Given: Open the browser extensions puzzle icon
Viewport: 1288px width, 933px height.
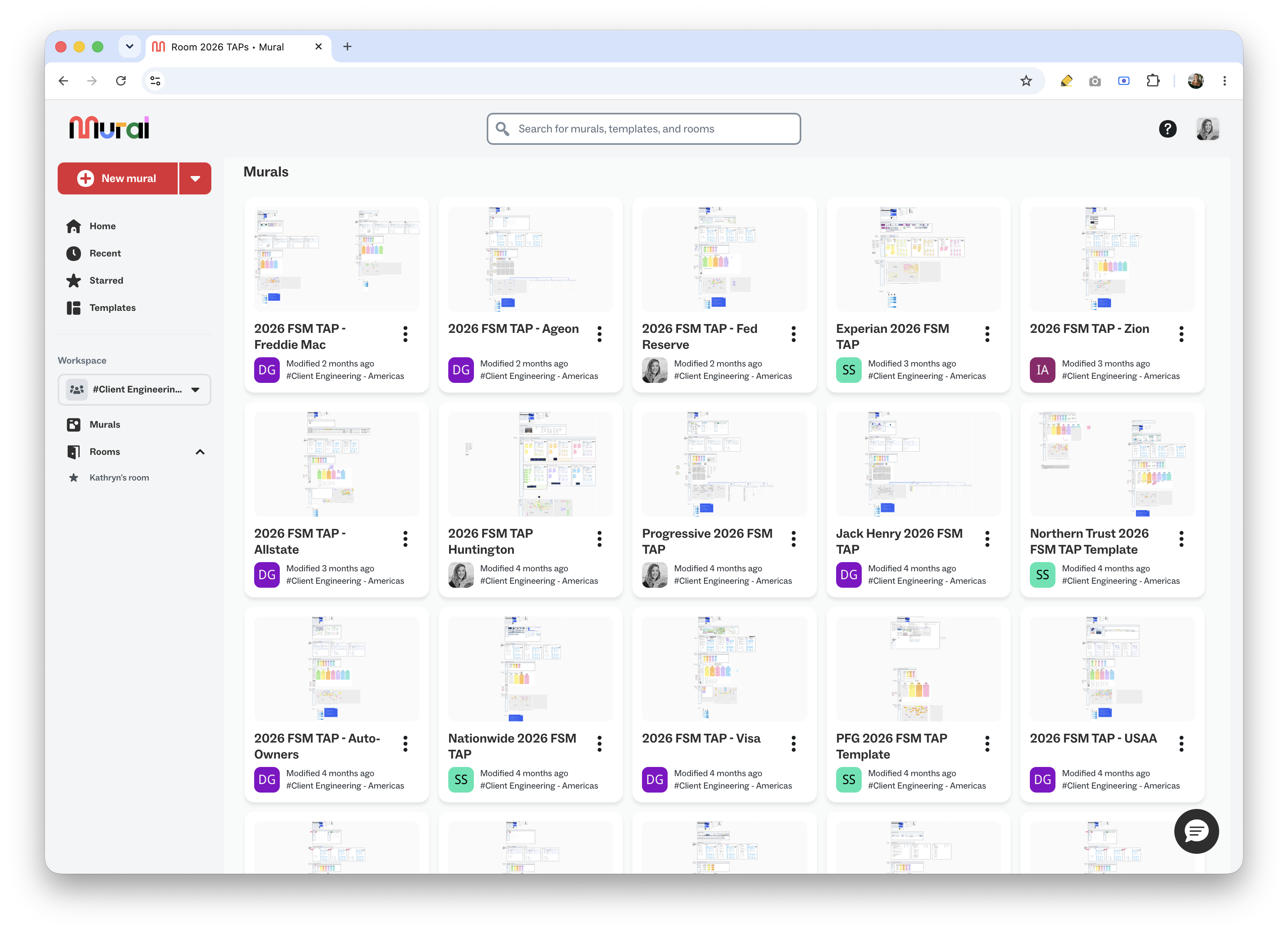Looking at the screenshot, I should click(x=1152, y=81).
